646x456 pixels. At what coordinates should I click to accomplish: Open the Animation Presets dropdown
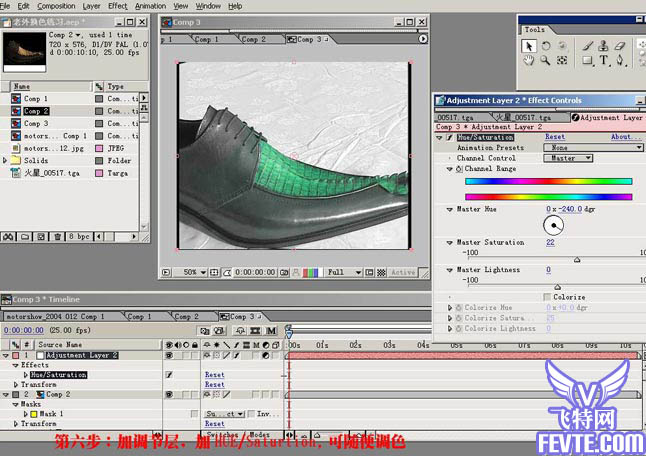coord(593,147)
